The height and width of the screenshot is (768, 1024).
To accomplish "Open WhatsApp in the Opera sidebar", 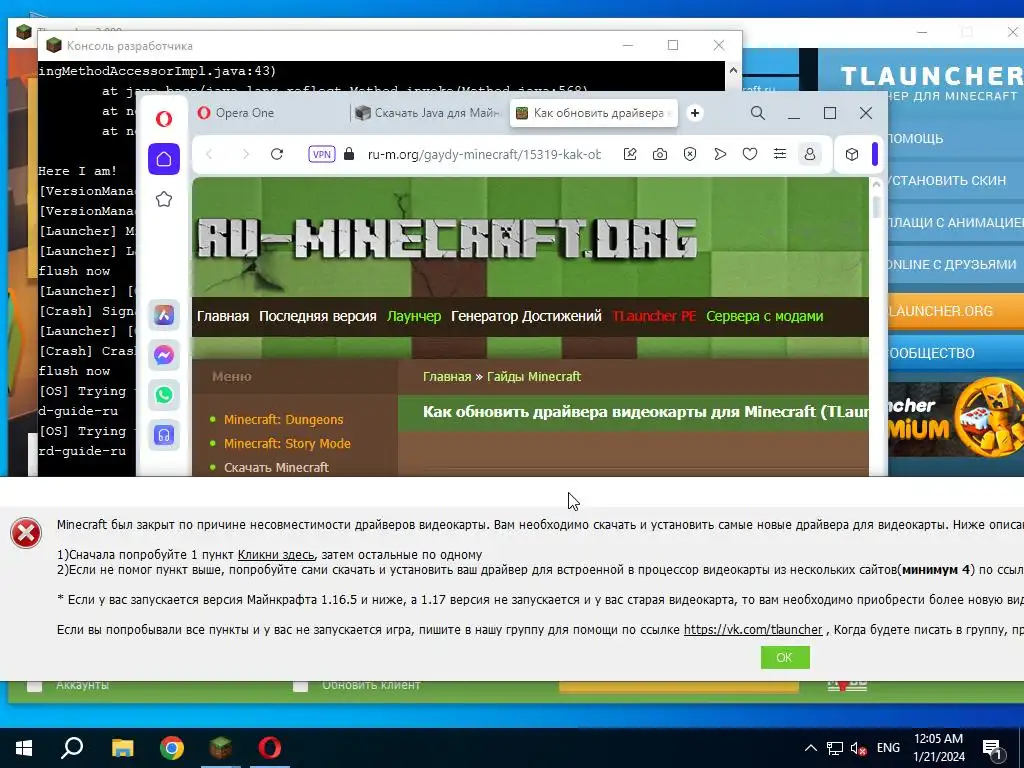I will (164, 395).
